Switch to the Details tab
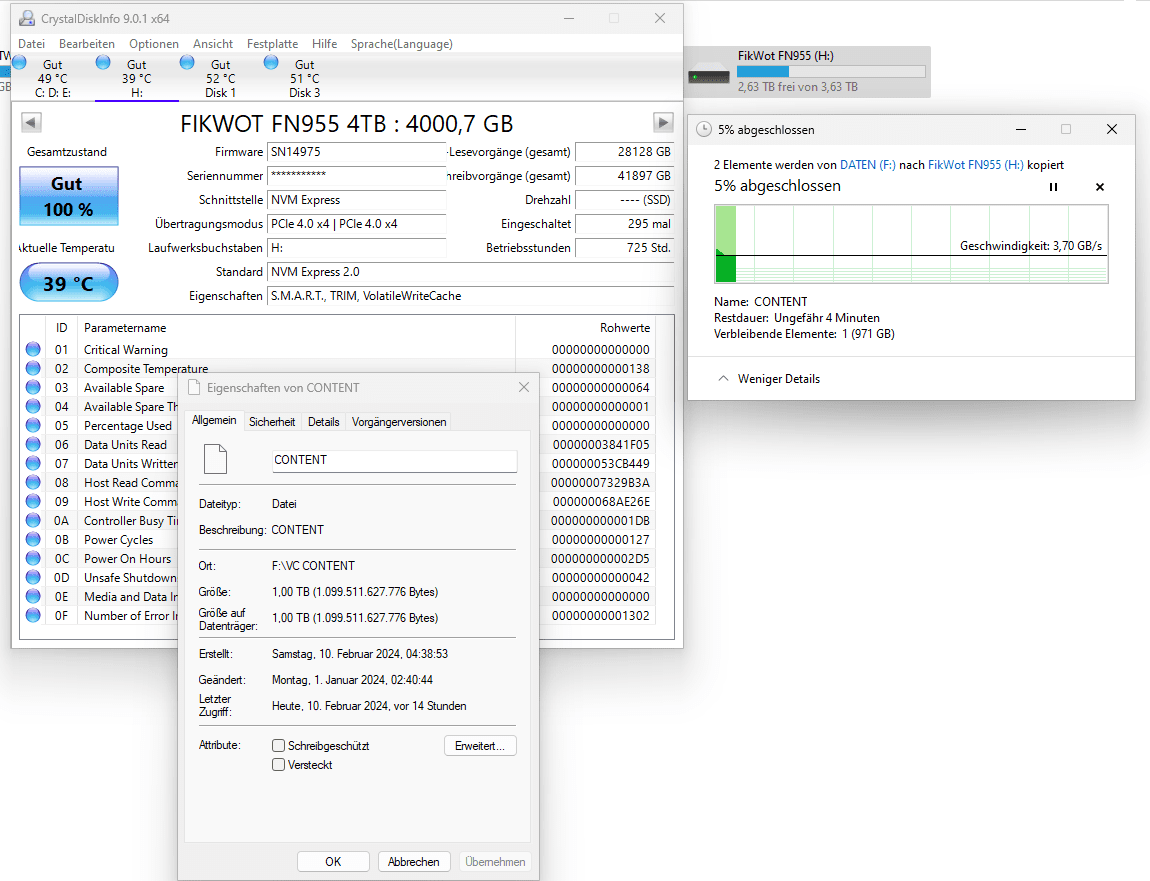Image resolution: width=1150 pixels, height=881 pixels. click(323, 422)
